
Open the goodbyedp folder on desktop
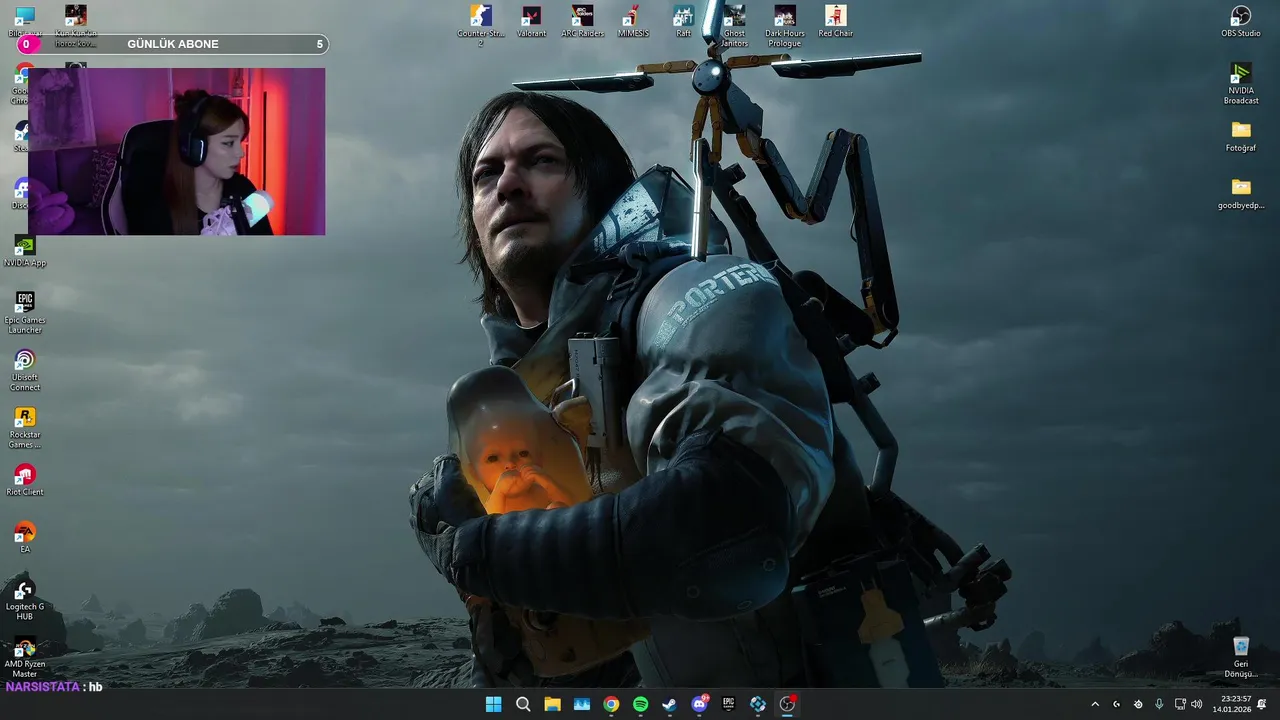click(x=1241, y=193)
